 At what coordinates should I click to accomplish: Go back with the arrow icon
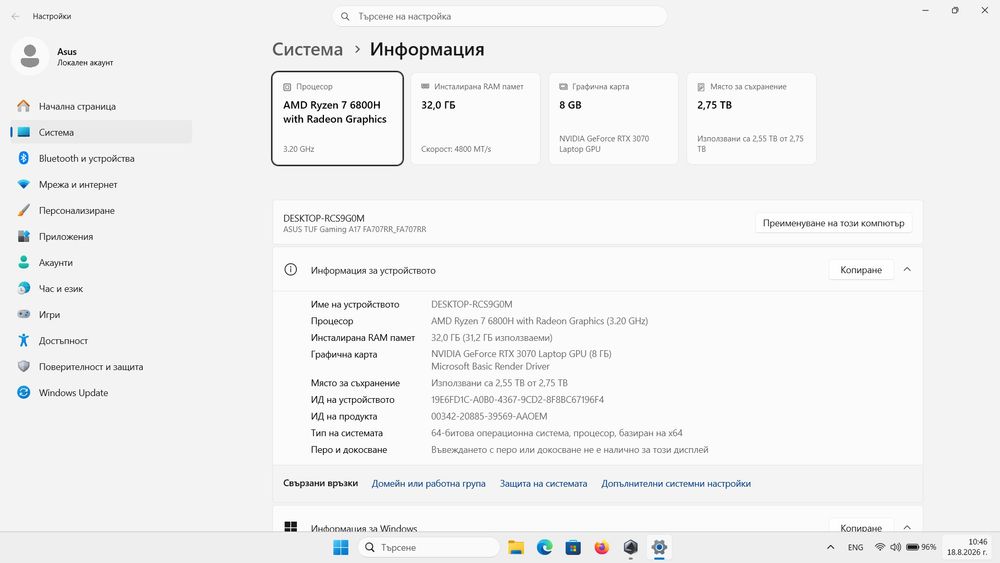pos(15,17)
